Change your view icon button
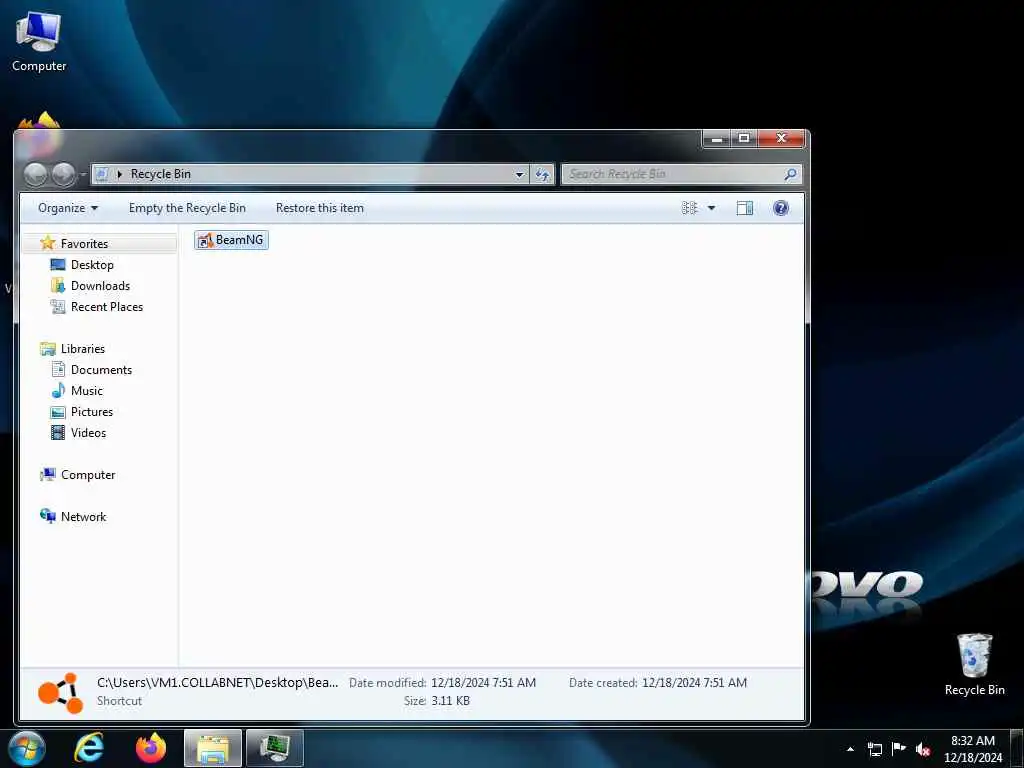1024x768 pixels. tap(690, 208)
